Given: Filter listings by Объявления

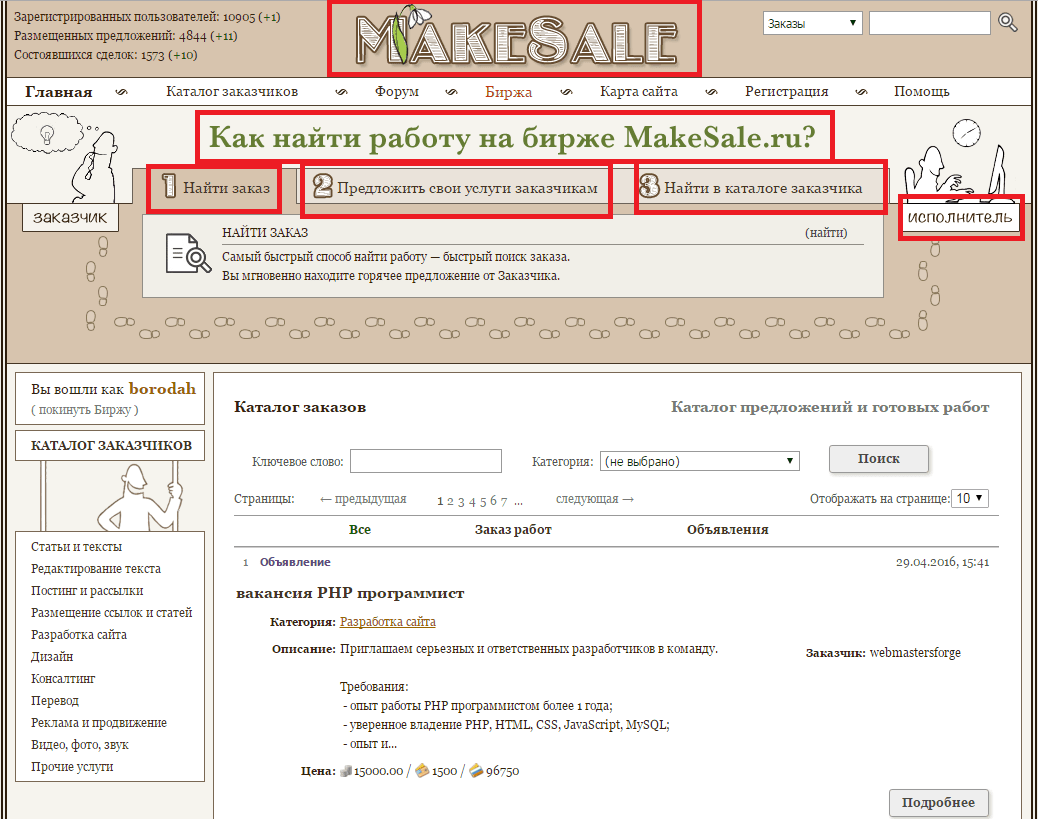Looking at the screenshot, I should click(728, 530).
